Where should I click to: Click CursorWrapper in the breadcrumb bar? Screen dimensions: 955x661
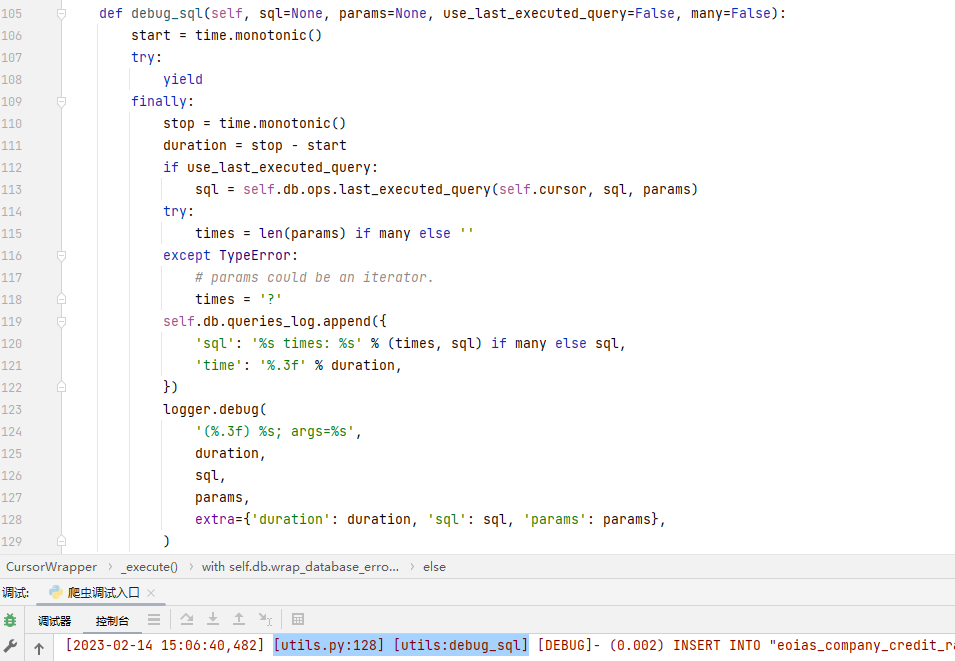(x=52, y=566)
